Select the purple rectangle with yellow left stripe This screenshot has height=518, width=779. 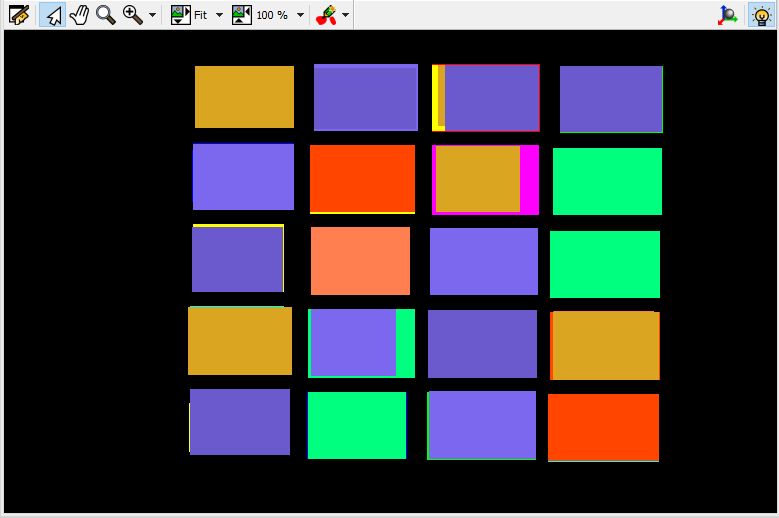[485, 98]
